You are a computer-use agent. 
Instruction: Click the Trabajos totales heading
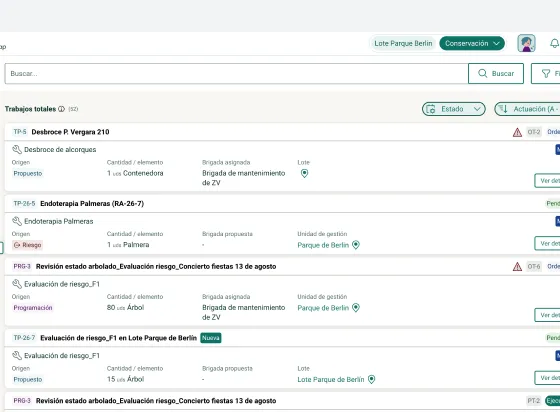(x=30, y=109)
